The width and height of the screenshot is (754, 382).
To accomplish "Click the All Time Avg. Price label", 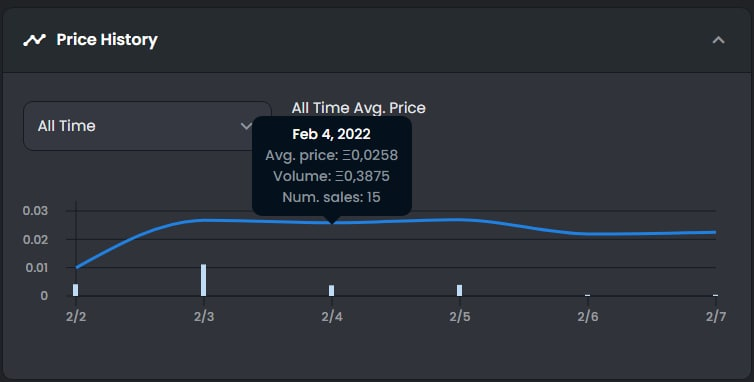I will click(x=358, y=108).
